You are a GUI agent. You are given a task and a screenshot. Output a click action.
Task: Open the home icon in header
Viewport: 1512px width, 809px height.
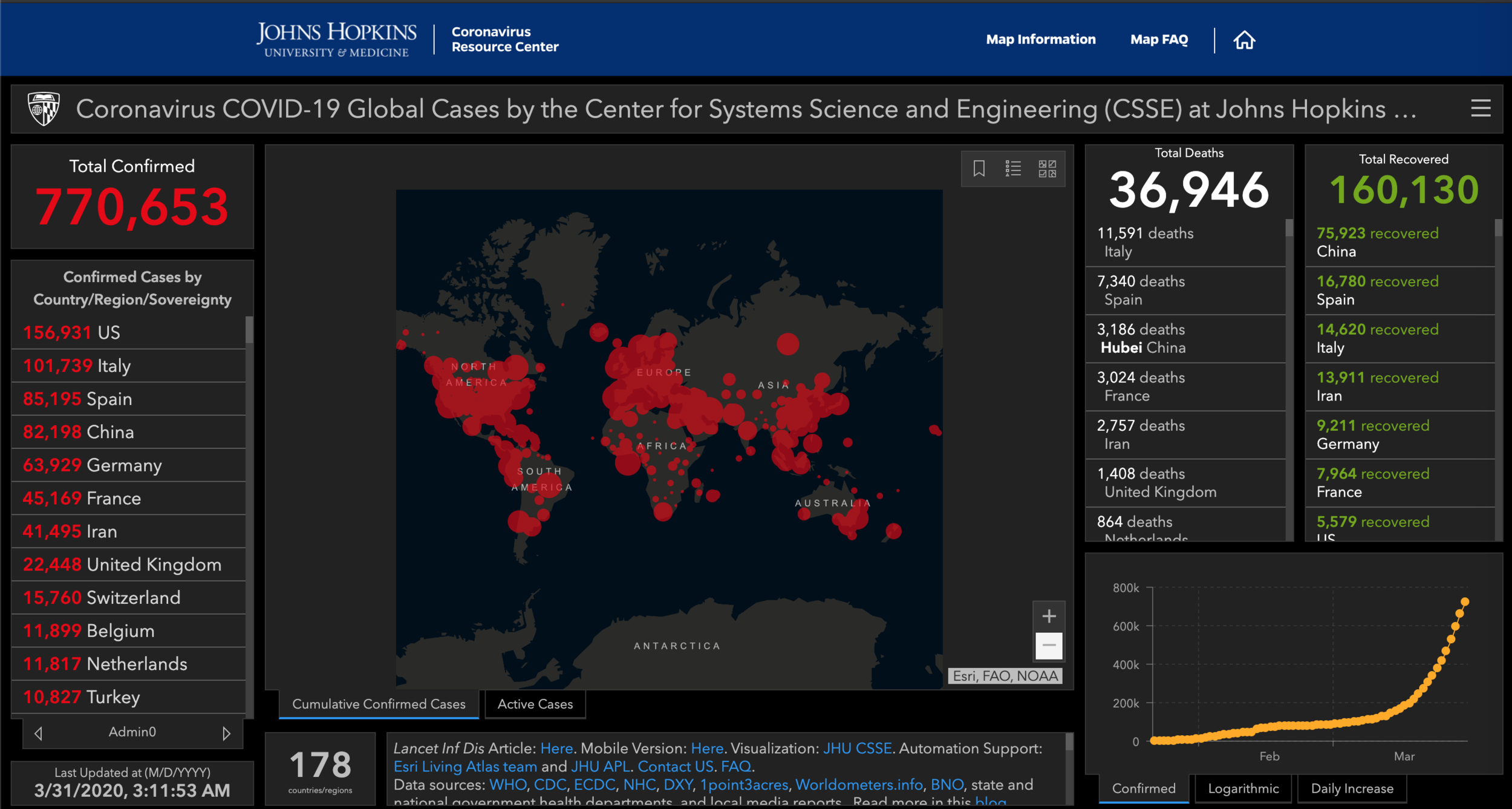tap(1244, 40)
